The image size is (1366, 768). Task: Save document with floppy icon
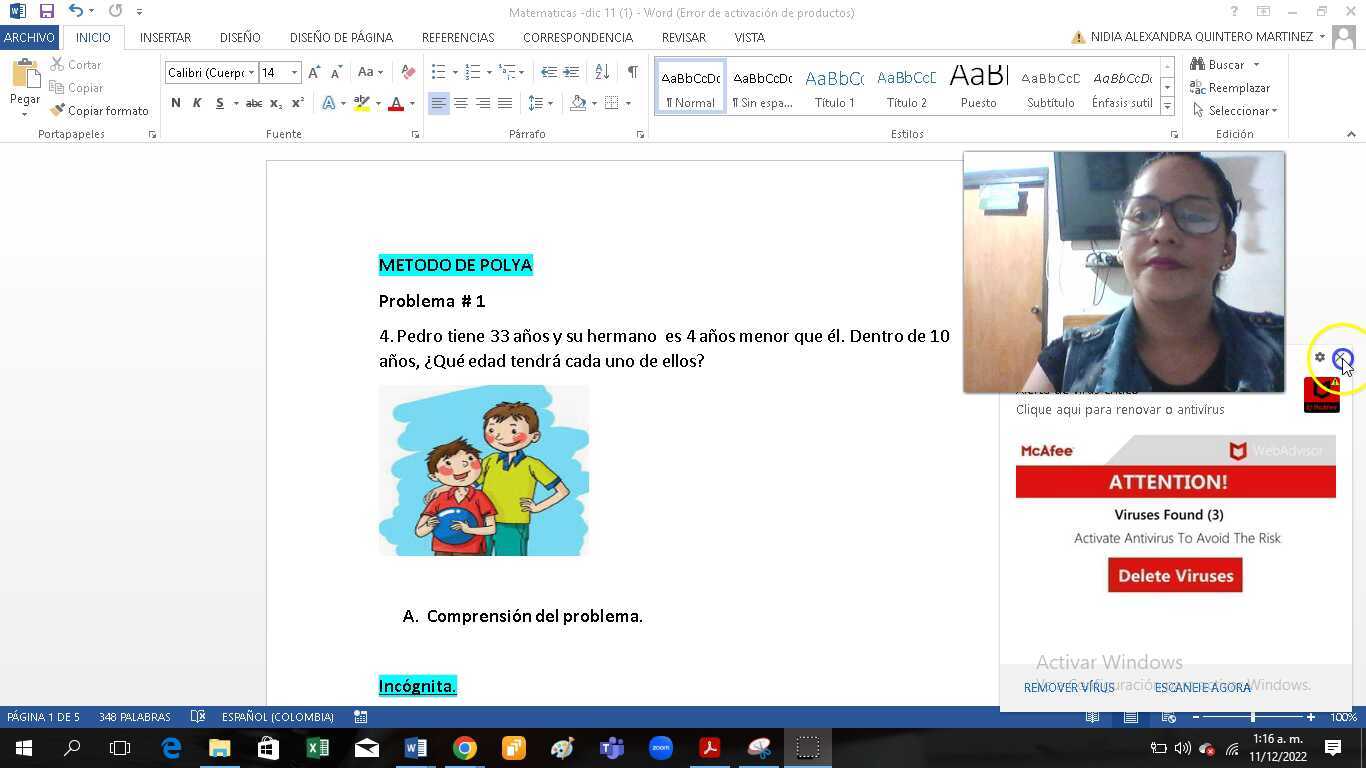pos(47,12)
